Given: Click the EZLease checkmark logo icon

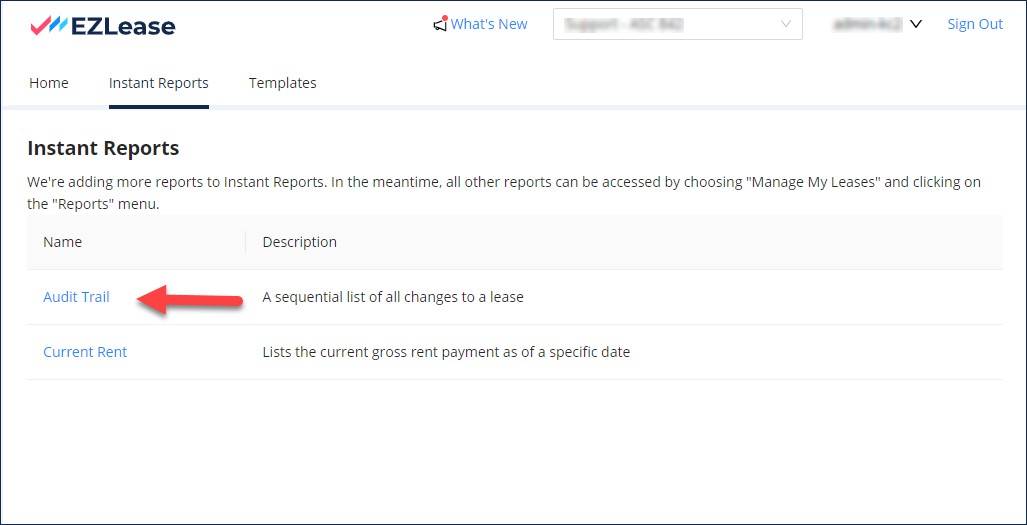Looking at the screenshot, I should coord(48,26).
